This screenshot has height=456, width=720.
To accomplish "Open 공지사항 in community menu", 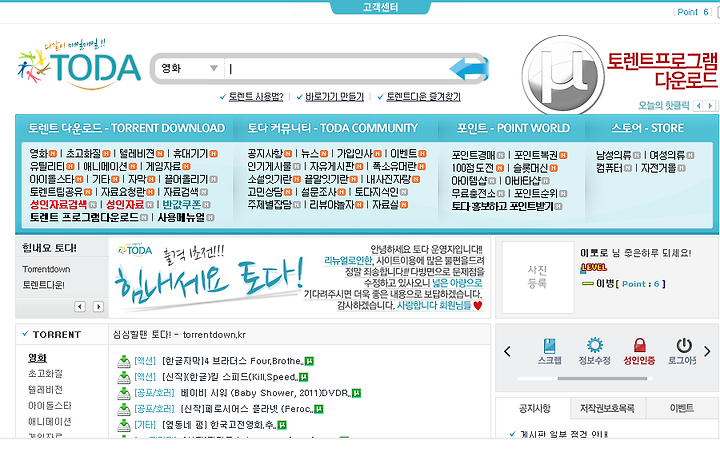I will point(265,153).
